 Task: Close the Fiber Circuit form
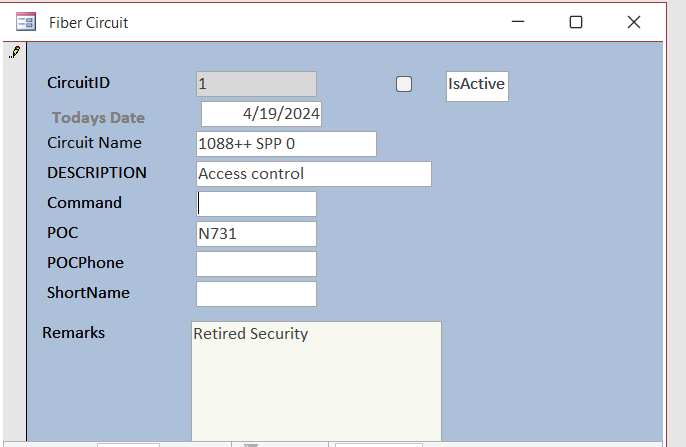pyautogui.click(x=633, y=22)
